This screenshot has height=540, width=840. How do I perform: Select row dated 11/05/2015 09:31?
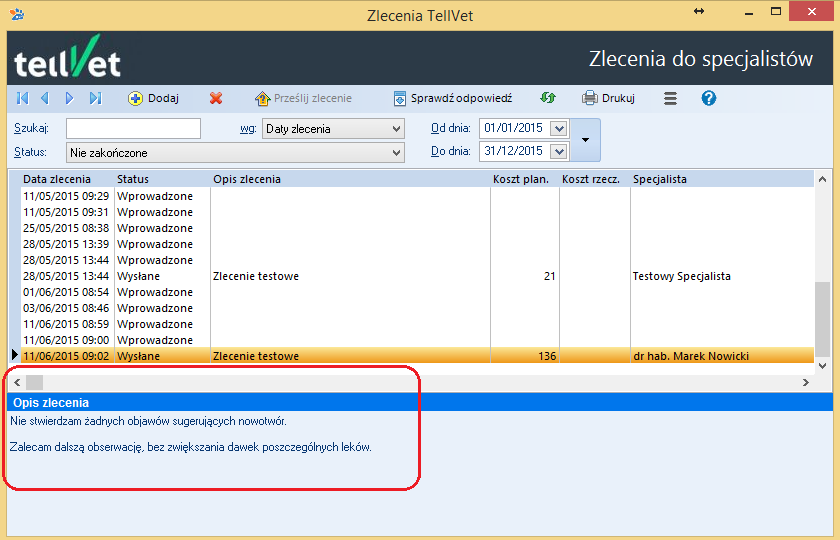point(417,212)
